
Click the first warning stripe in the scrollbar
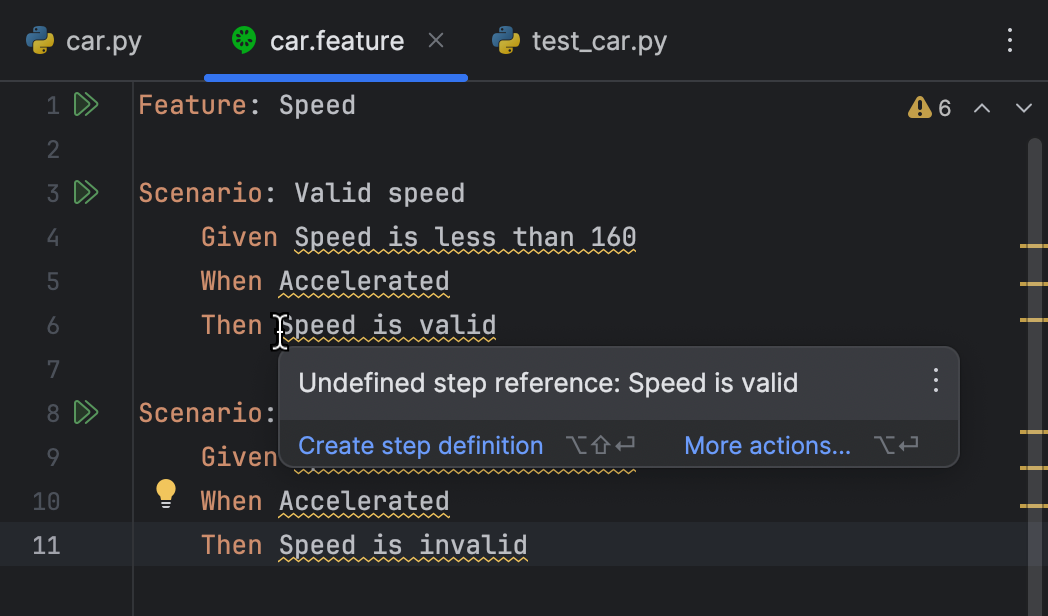click(x=1033, y=245)
